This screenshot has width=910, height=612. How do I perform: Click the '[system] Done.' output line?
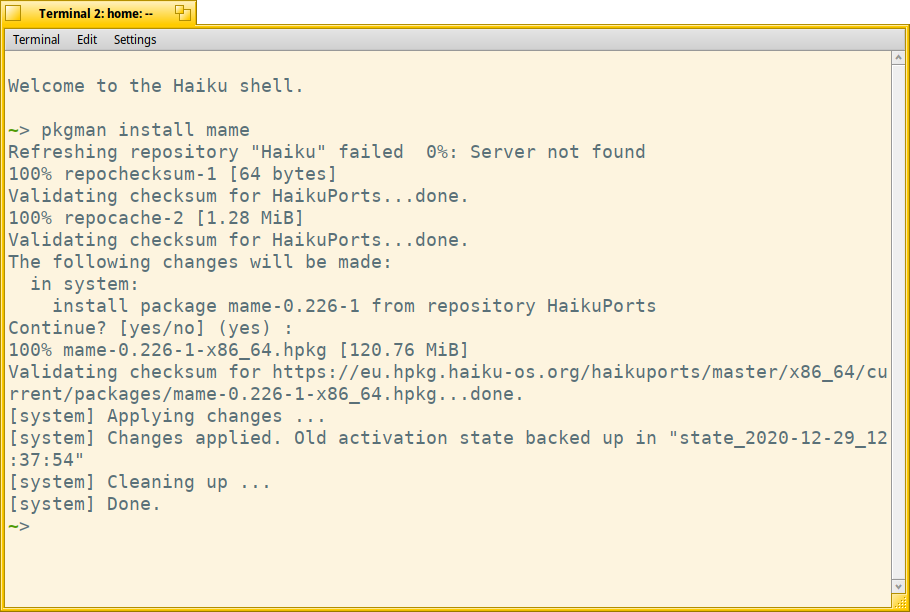pyautogui.click(x=84, y=504)
